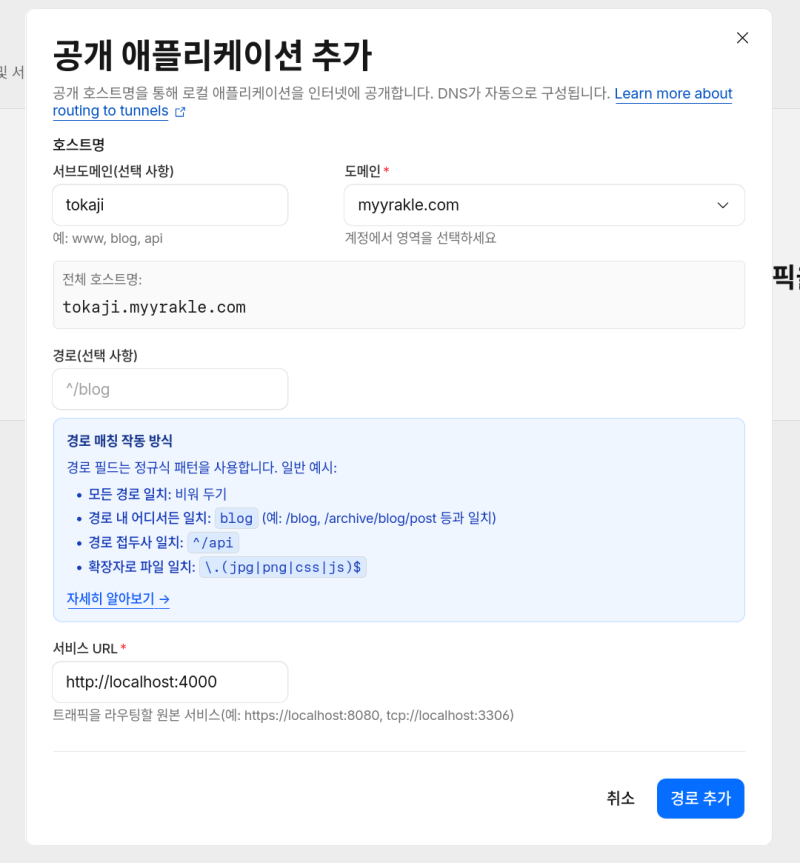The height and width of the screenshot is (863, 800).
Task: Click the external link icon after "routing to tunnels"
Action: tap(180, 112)
